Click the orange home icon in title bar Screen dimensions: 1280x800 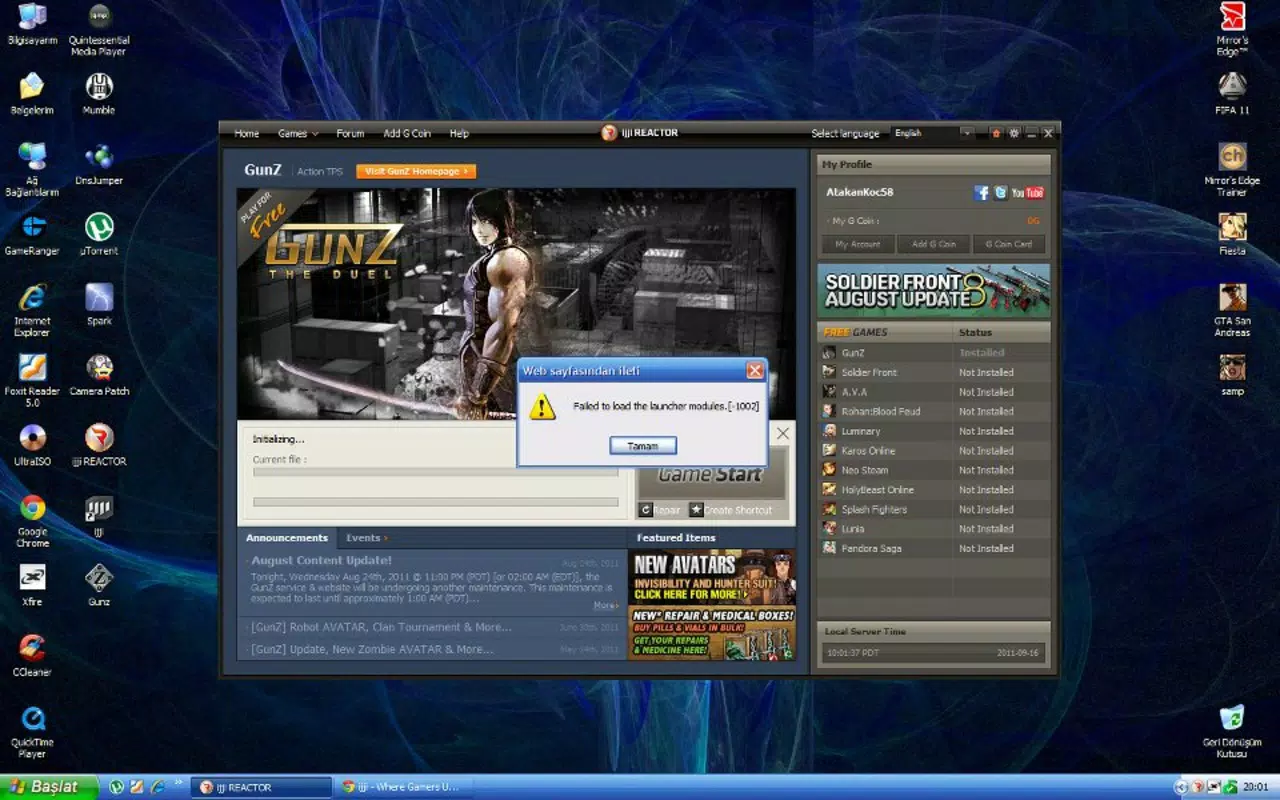pos(995,133)
